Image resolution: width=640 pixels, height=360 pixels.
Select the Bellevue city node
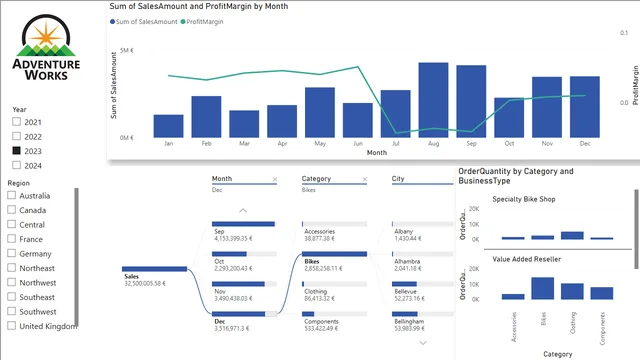click(422, 284)
